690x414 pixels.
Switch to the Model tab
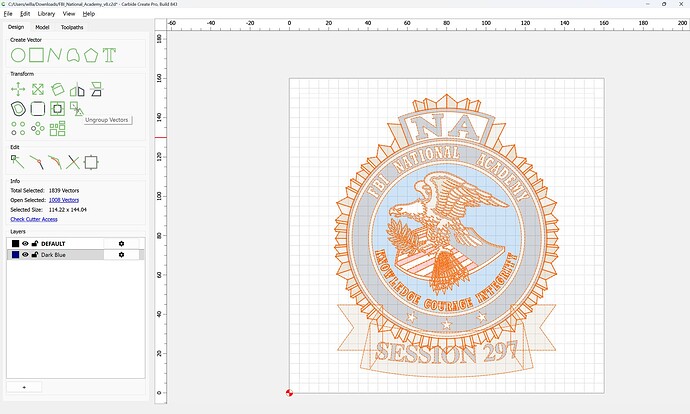pyautogui.click(x=42, y=27)
